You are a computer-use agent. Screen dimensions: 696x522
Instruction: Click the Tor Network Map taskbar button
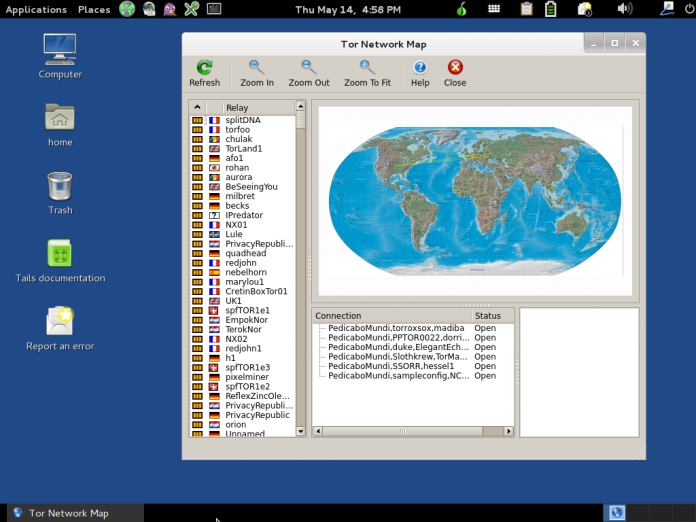click(x=75, y=513)
